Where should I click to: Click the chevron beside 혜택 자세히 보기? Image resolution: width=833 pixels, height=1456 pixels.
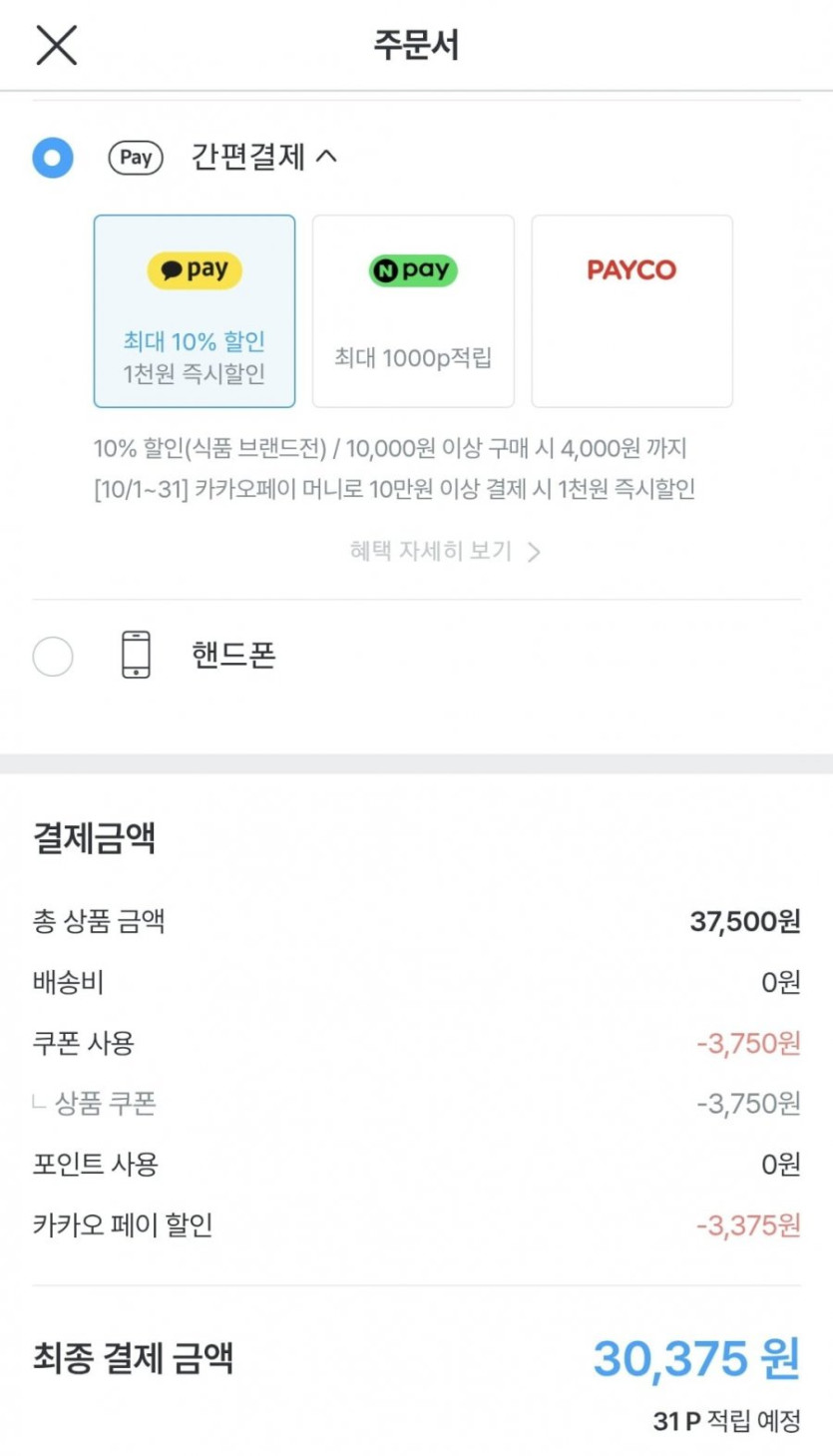(534, 552)
